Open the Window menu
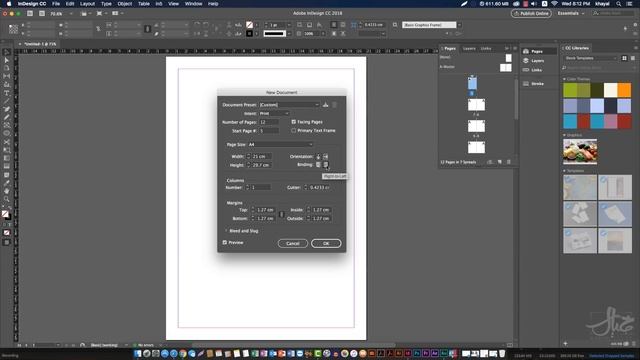The width and height of the screenshot is (640, 360). (193, 4)
